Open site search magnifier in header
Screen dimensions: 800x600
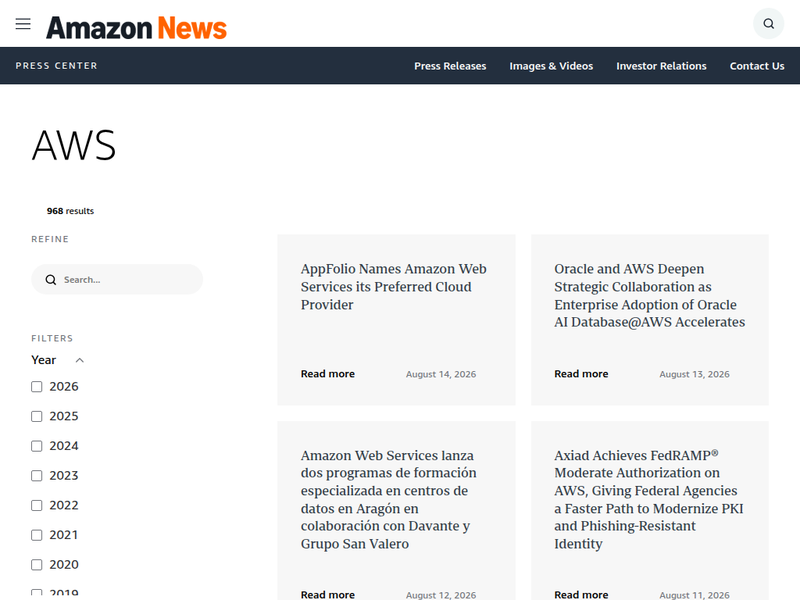pyautogui.click(x=768, y=23)
